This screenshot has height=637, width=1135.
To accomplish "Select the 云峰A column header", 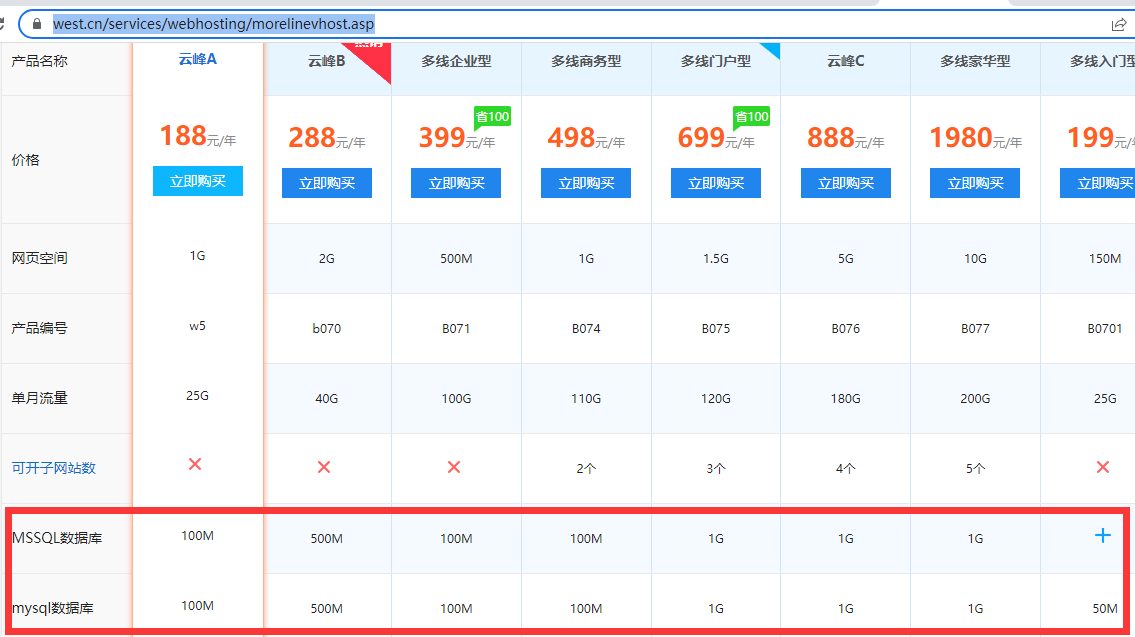I will click(197, 59).
